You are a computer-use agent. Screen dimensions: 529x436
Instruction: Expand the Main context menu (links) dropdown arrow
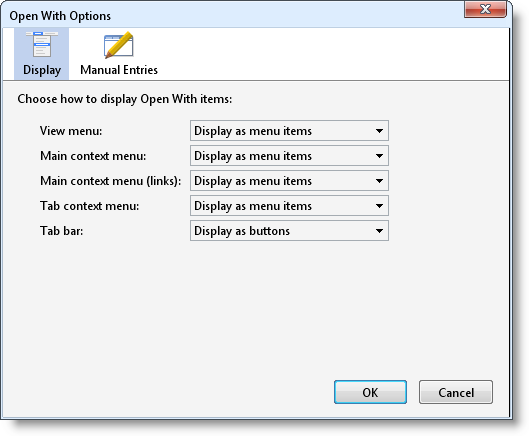[379, 181]
